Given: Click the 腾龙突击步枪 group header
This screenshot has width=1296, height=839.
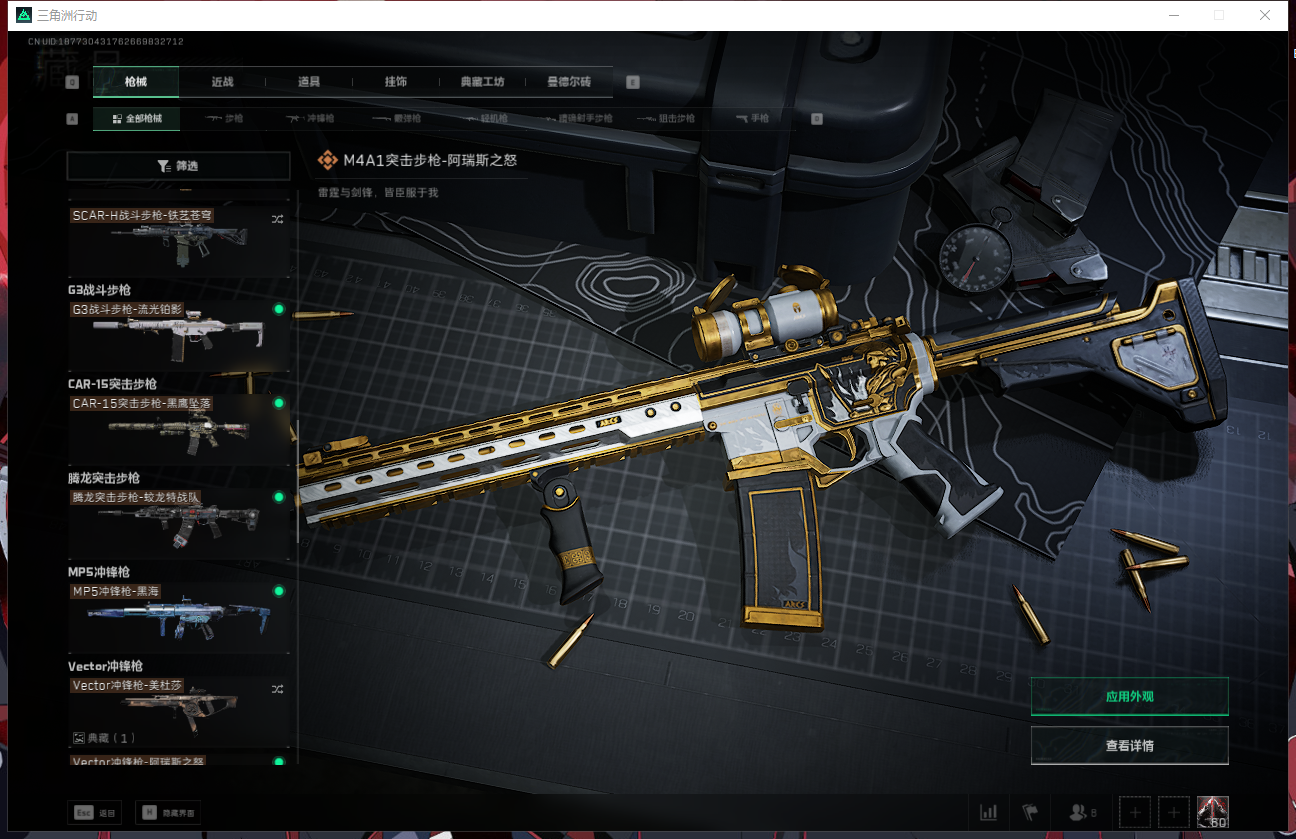Looking at the screenshot, I should point(104,478).
